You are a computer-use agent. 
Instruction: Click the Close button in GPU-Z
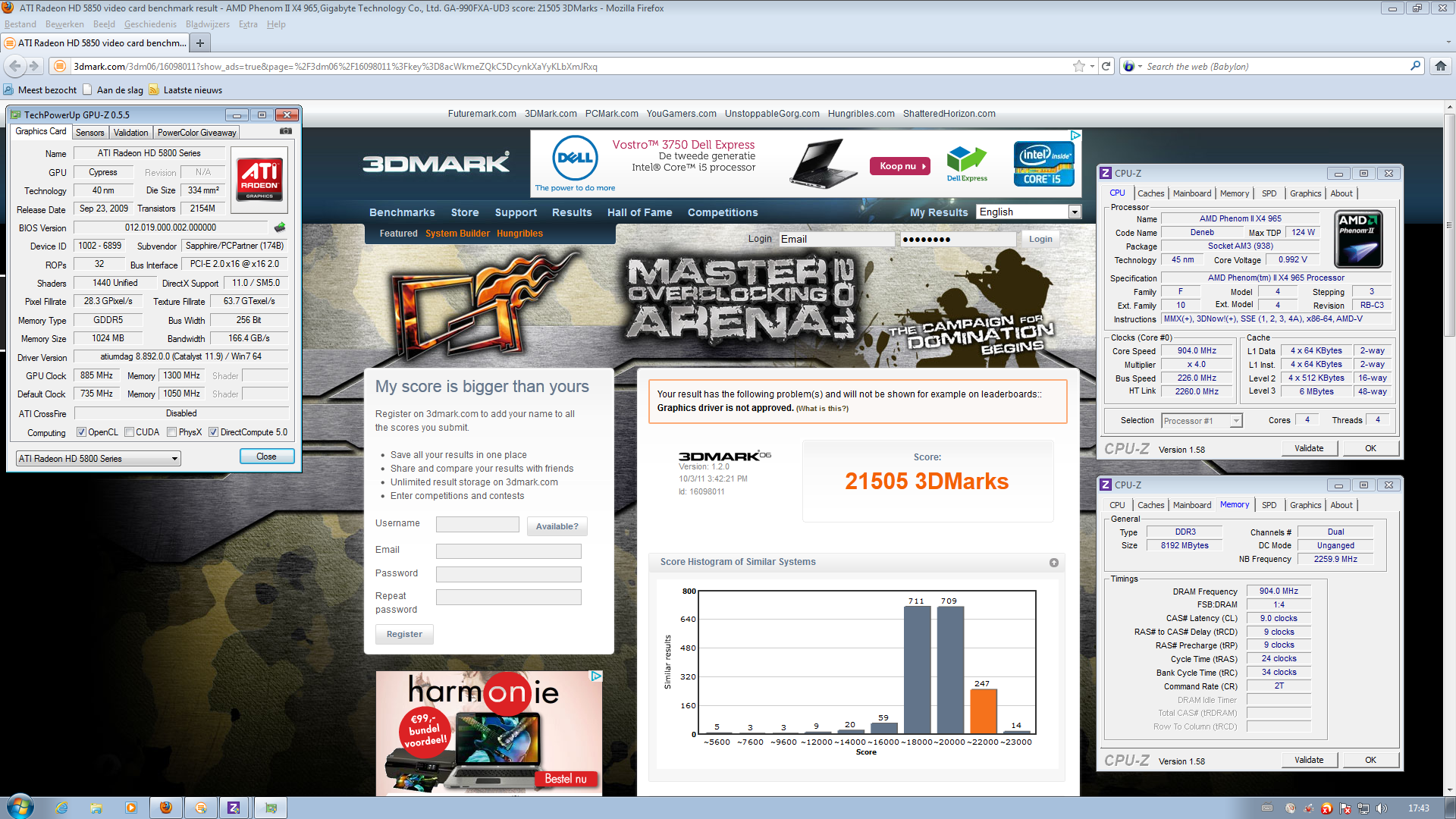tap(266, 457)
